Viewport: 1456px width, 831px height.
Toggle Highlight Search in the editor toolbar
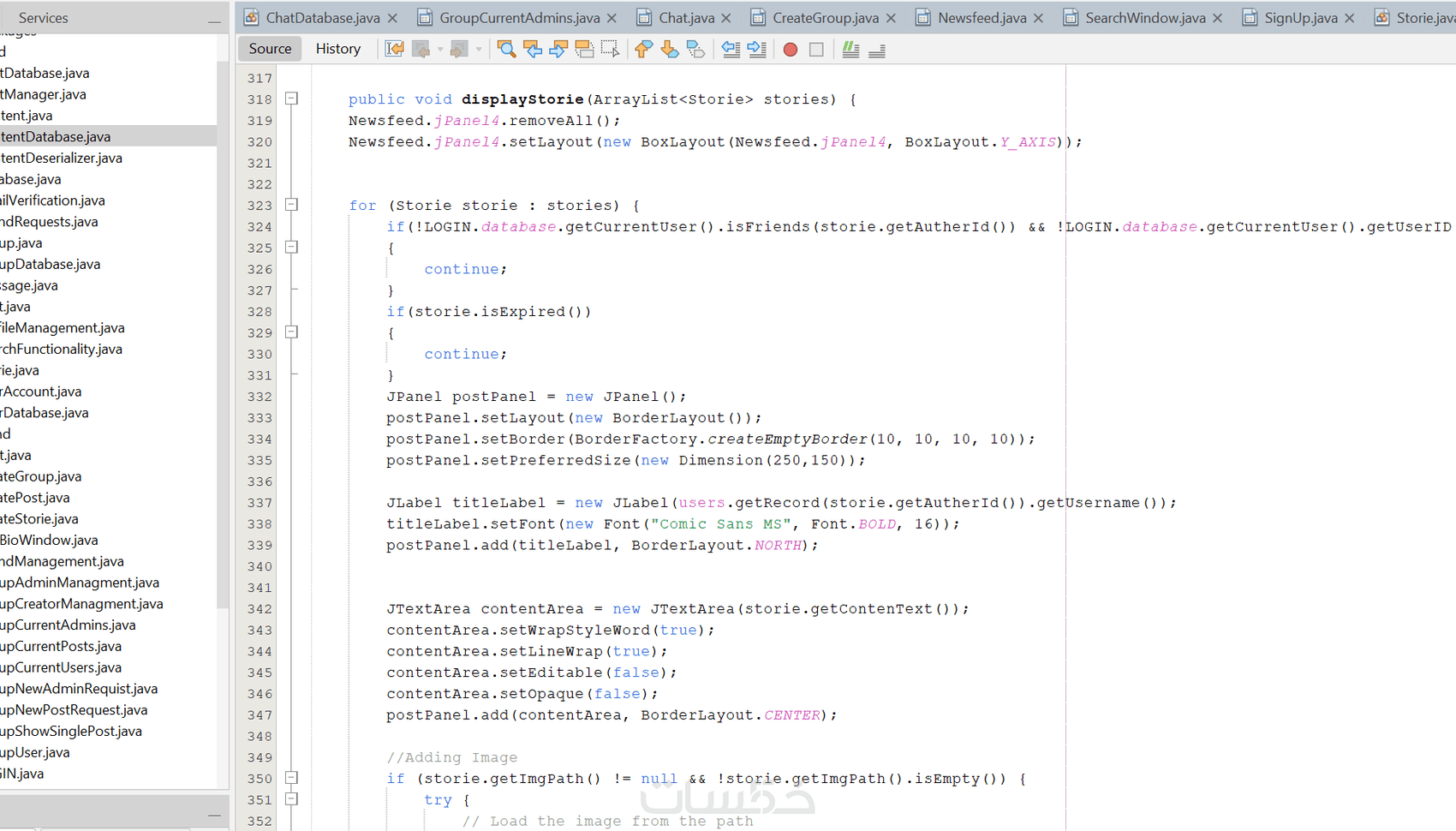click(583, 49)
